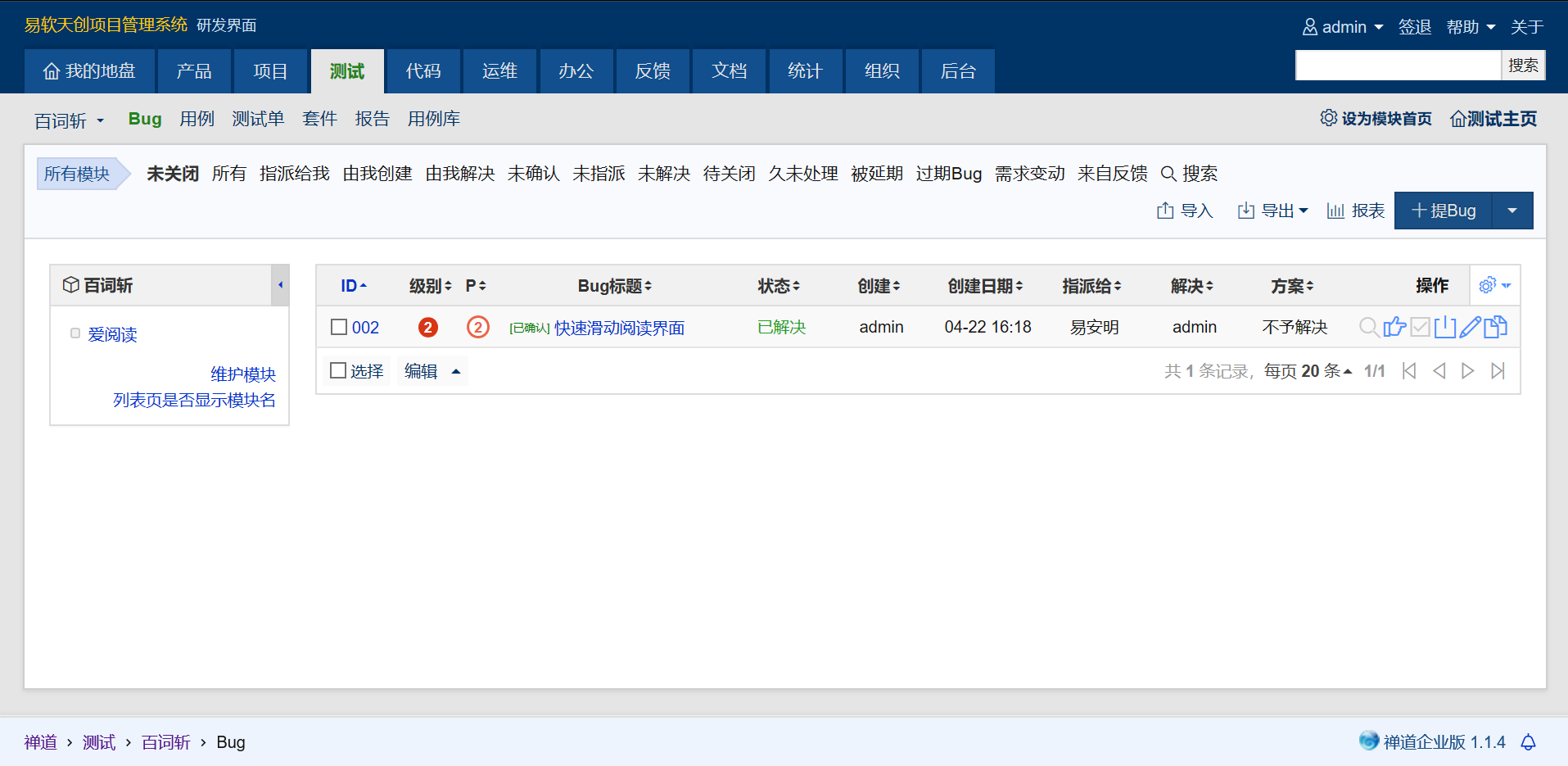This screenshot has width=1568, height=766.
Task: Click the 签退 sign-out link
Action: click(1415, 27)
